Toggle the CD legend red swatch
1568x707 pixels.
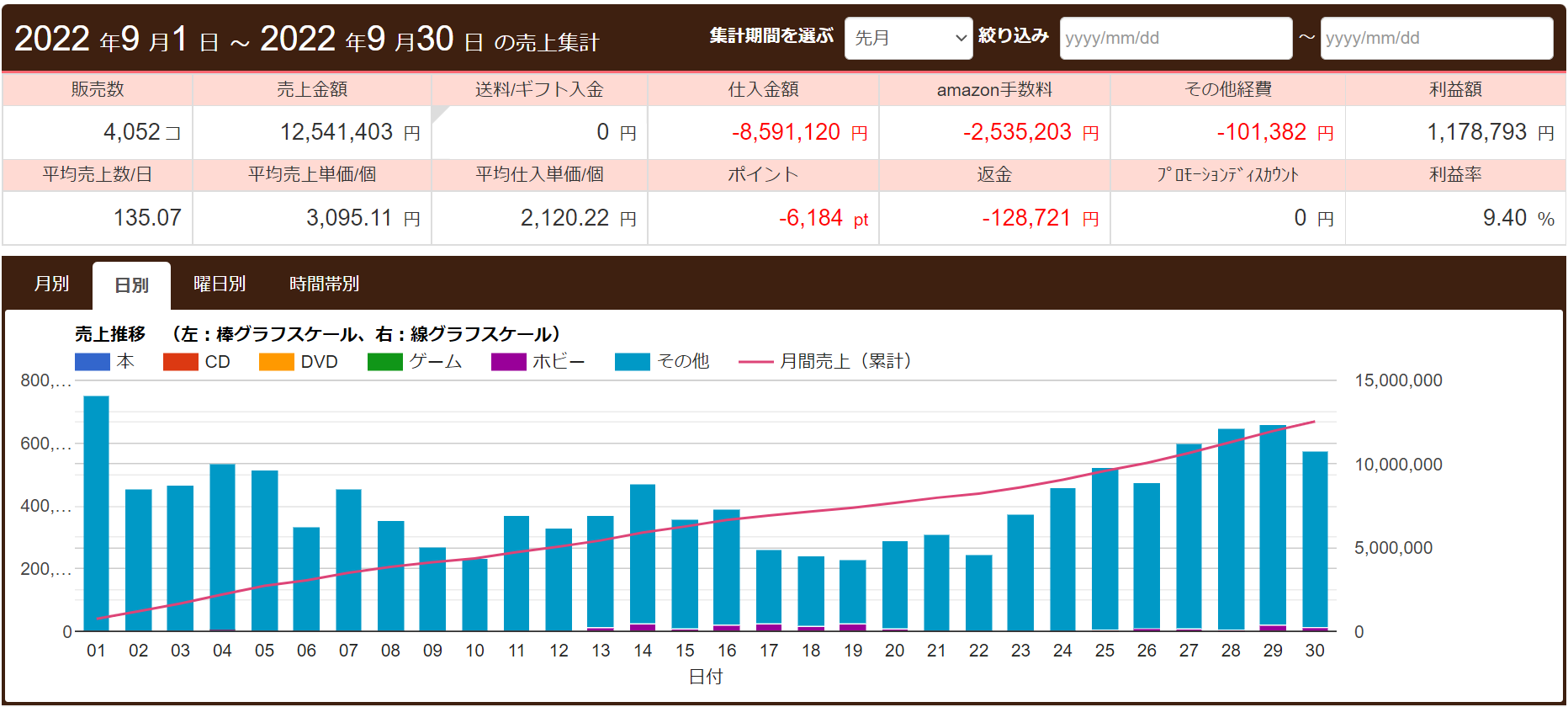[180, 362]
